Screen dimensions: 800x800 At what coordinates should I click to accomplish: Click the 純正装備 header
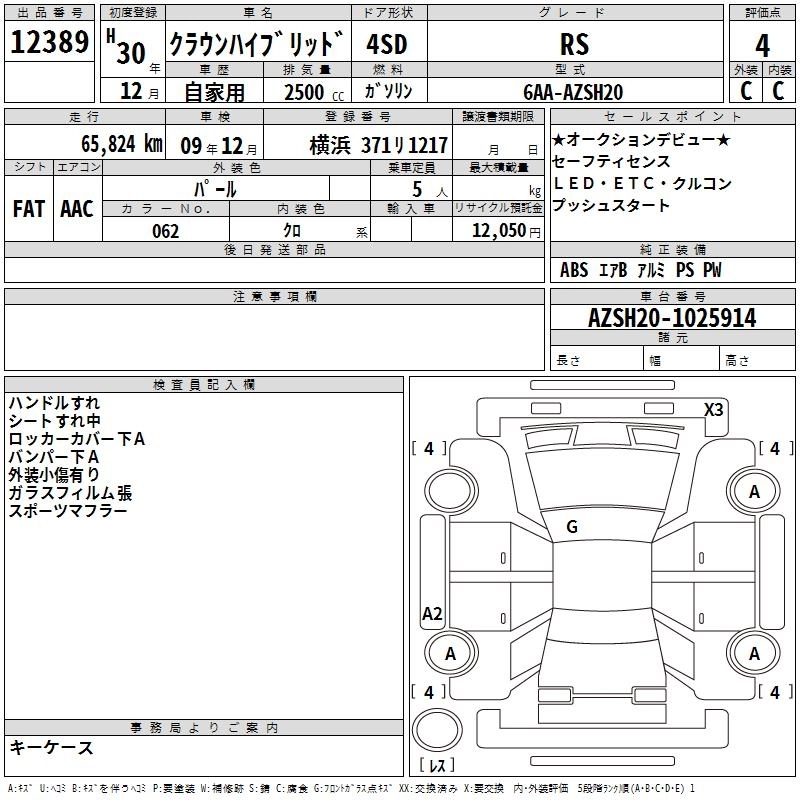pyautogui.click(x=672, y=249)
